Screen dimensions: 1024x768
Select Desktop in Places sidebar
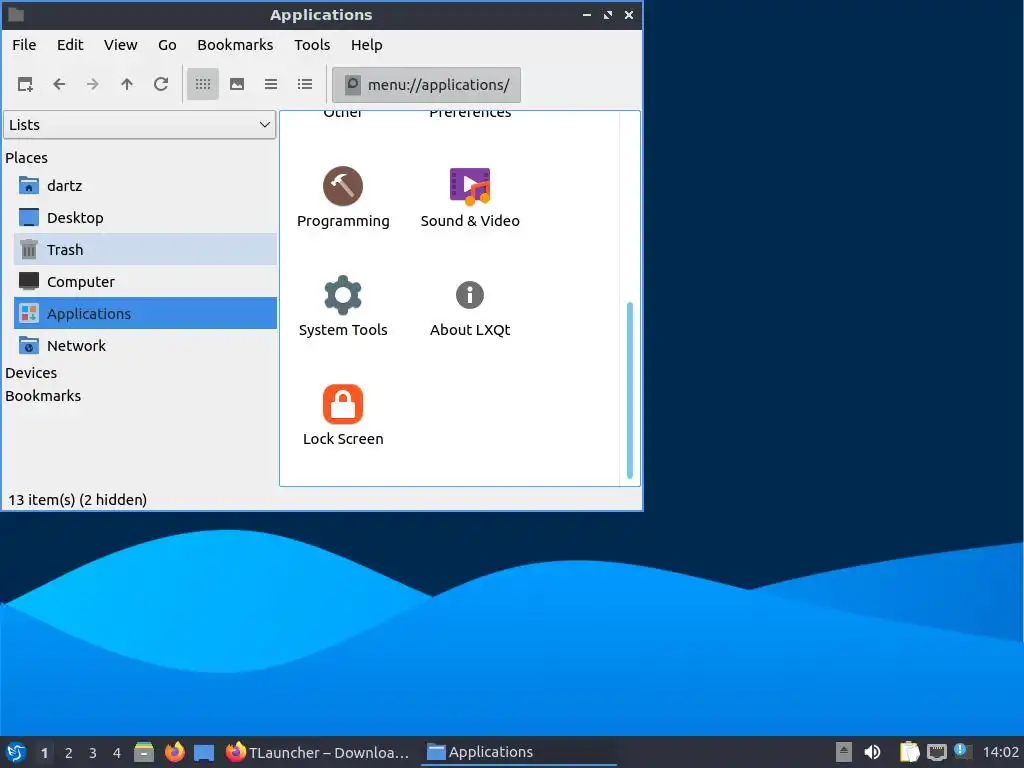click(x=145, y=217)
